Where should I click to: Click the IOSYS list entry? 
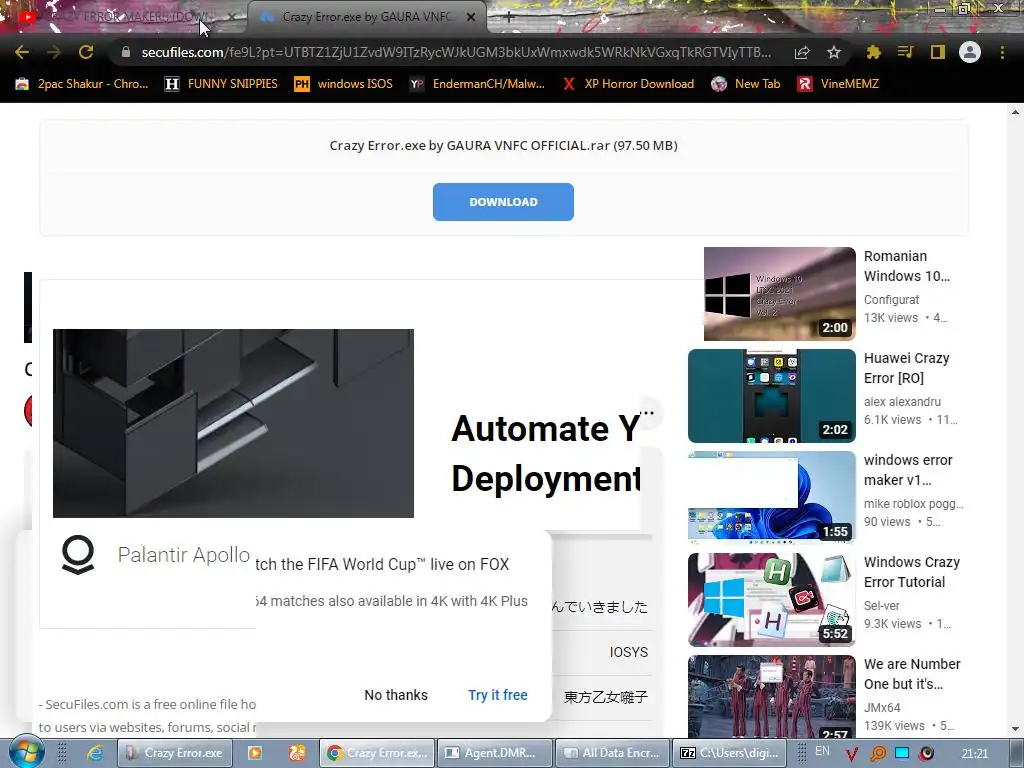point(629,652)
